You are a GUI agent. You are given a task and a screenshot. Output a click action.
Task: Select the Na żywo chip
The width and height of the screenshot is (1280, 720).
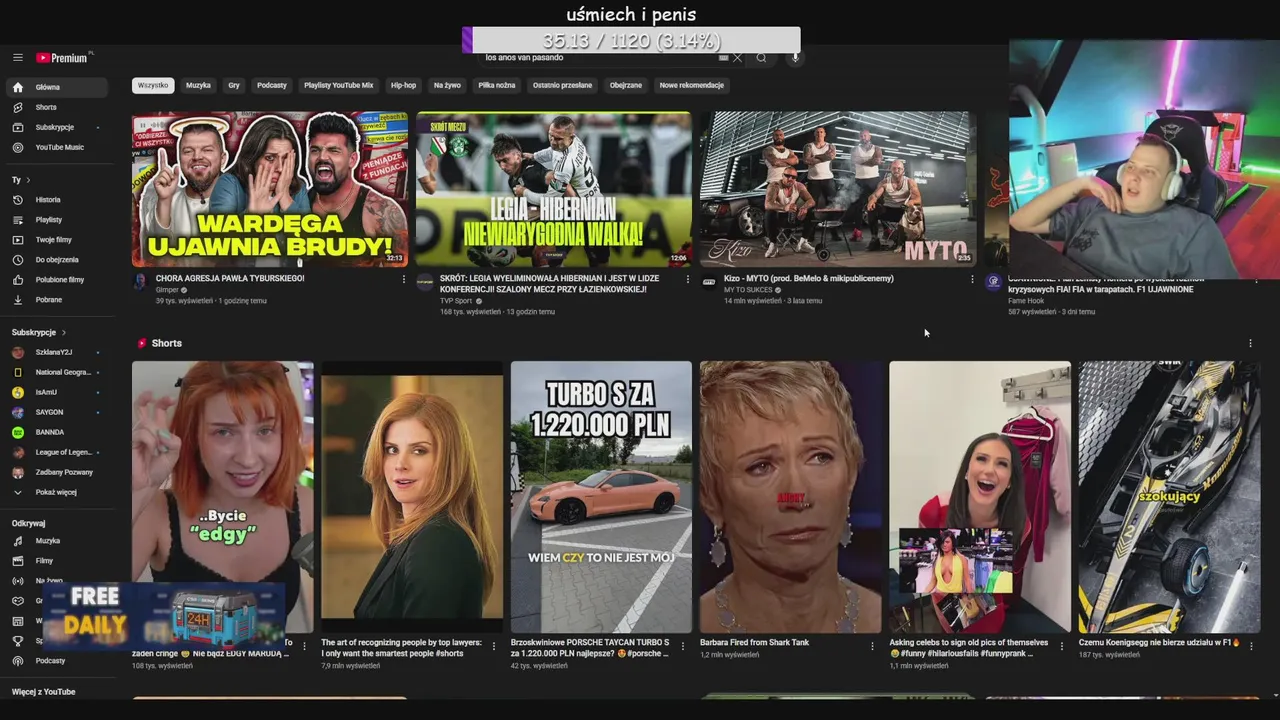447,85
